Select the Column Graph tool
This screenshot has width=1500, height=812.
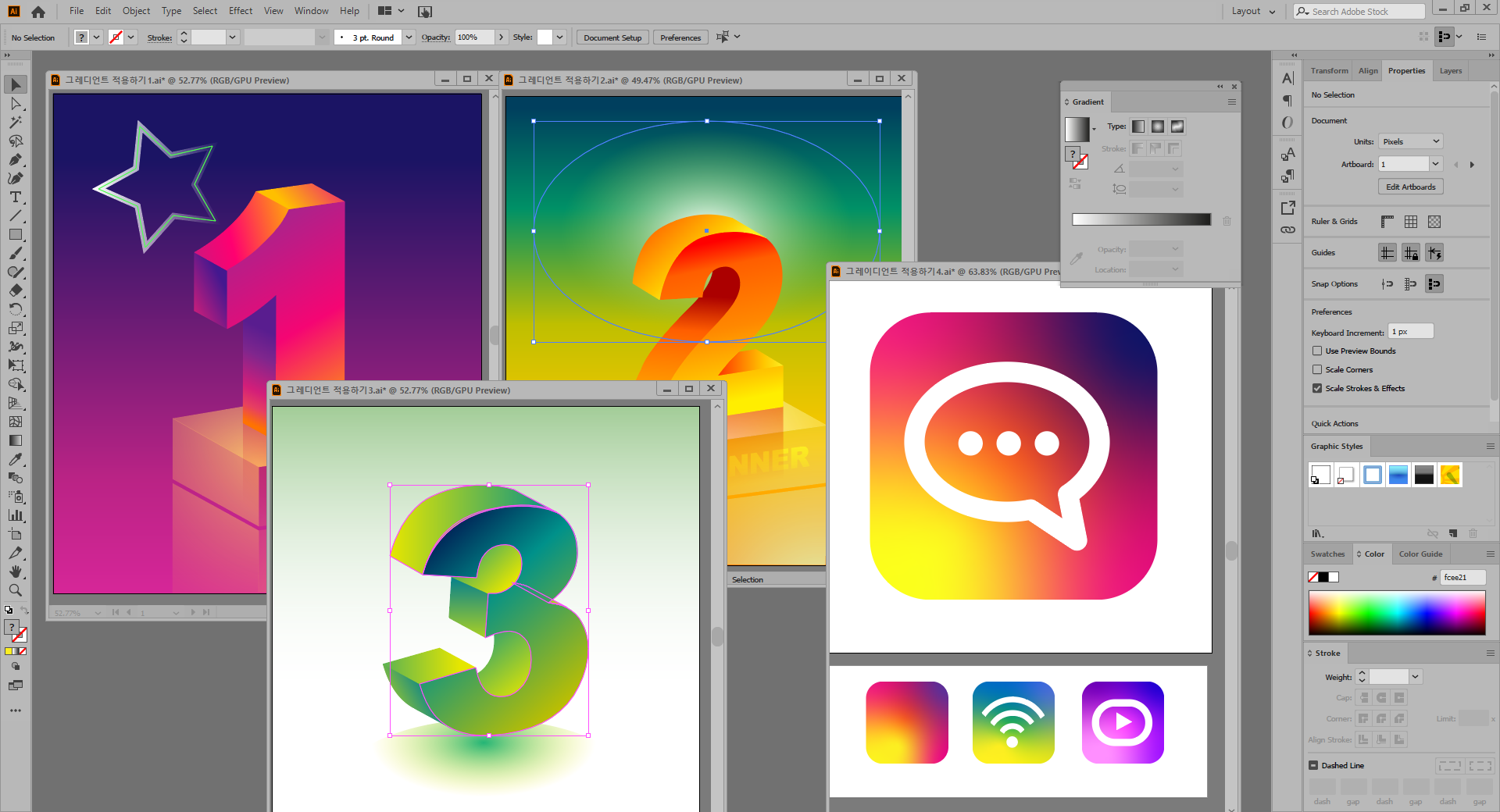click(16, 515)
